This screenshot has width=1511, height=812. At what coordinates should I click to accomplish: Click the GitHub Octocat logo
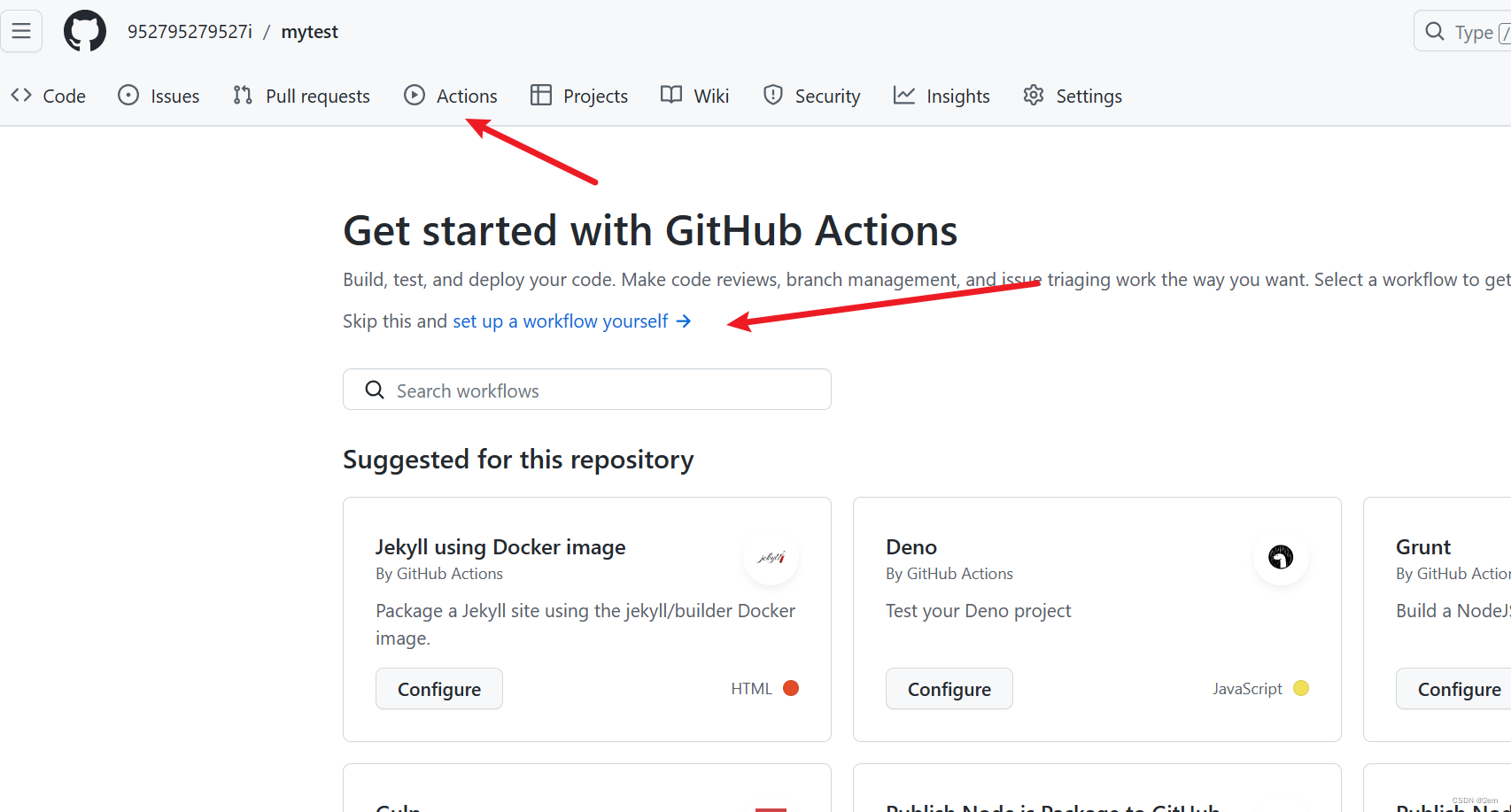click(x=85, y=32)
